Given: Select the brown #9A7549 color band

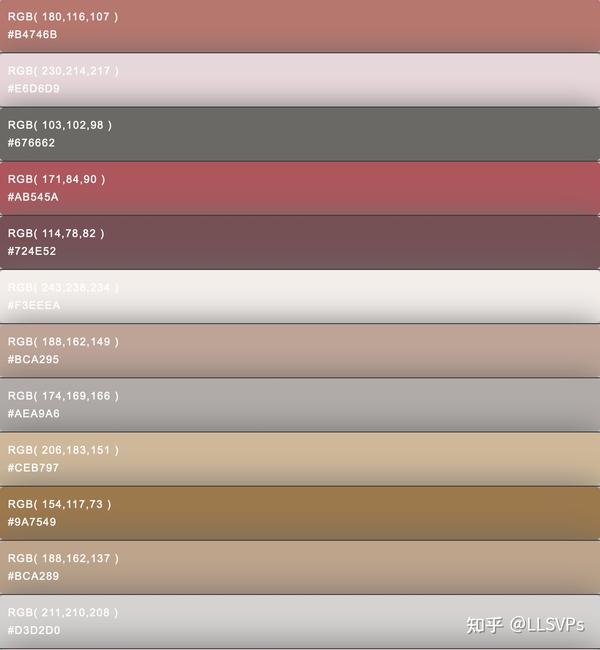Looking at the screenshot, I should (x=300, y=513).
